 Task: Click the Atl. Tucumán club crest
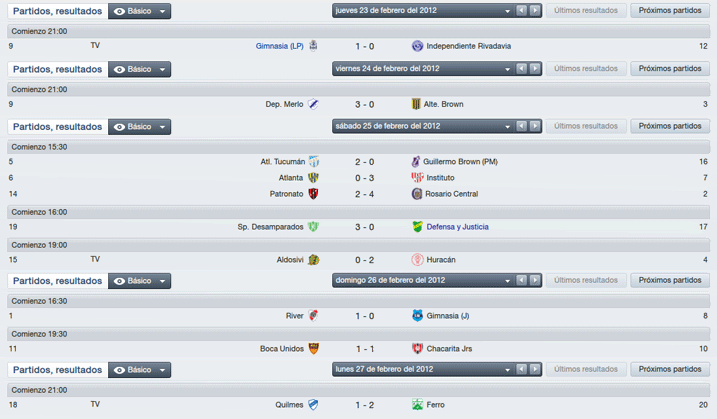coord(314,161)
